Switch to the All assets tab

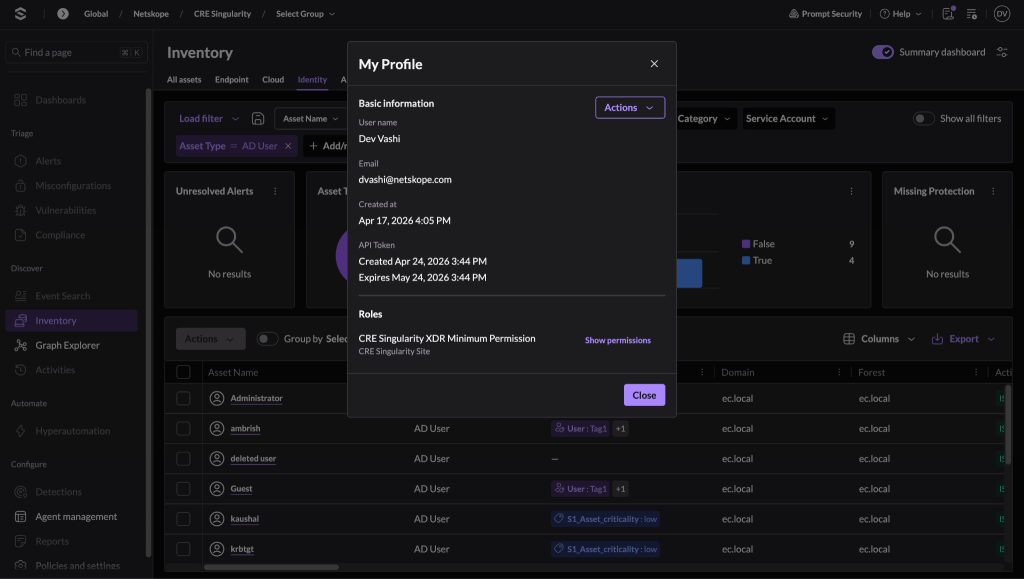(184, 80)
